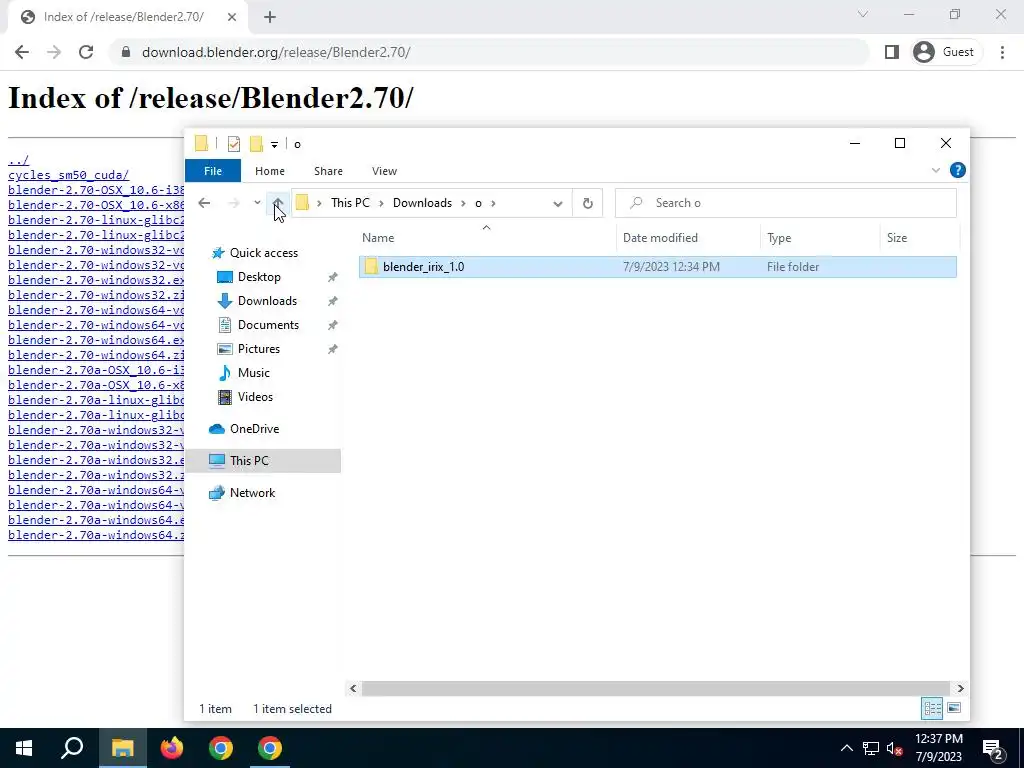Screen dimensions: 1024x768
Task: Open Desktop in the navigation pane
Action: 259,277
